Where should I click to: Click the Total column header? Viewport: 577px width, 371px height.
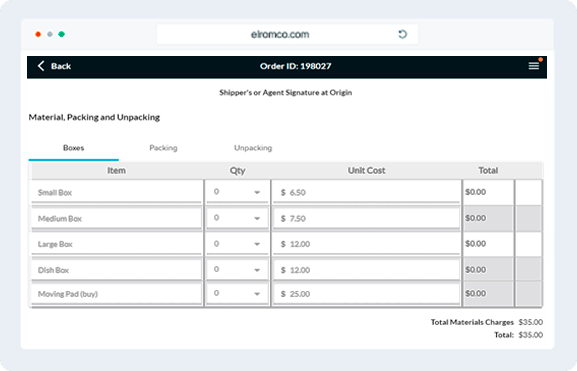pos(488,170)
